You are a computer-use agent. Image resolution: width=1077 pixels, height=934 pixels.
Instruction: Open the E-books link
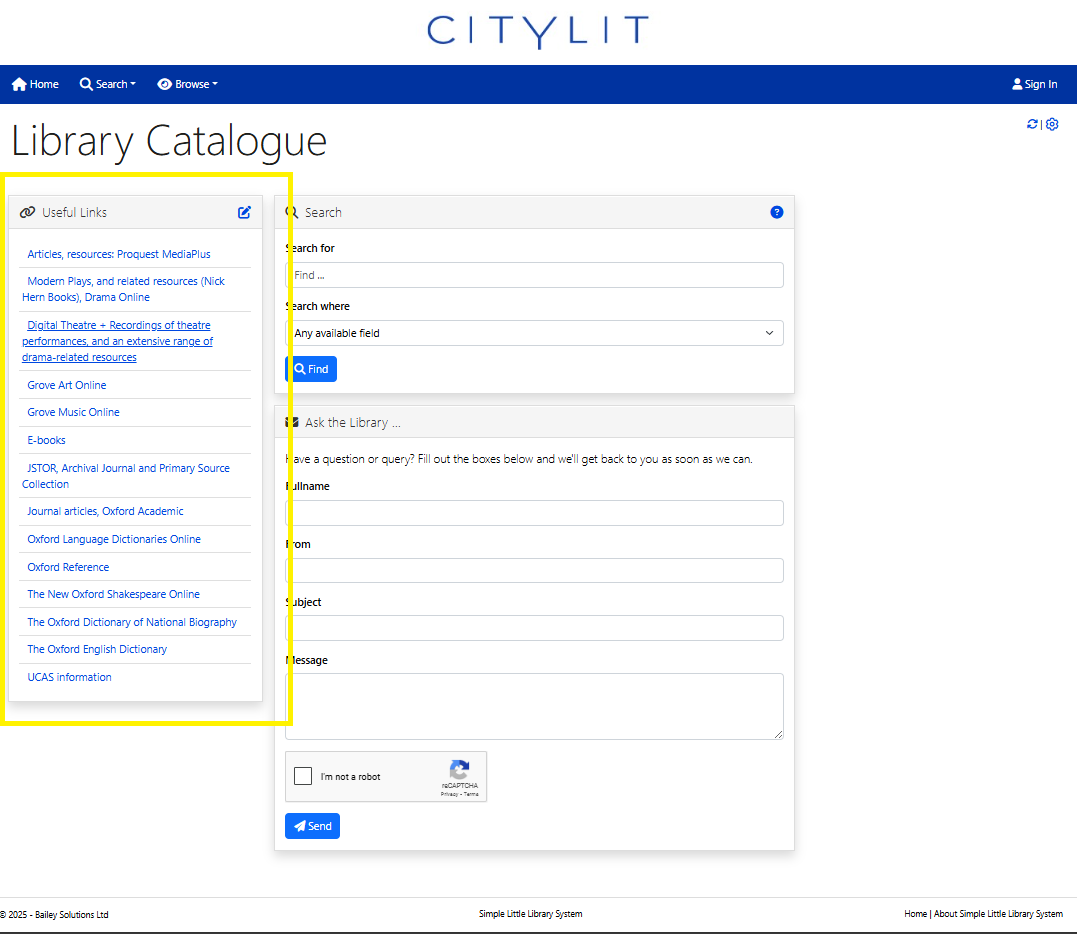tap(46, 440)
